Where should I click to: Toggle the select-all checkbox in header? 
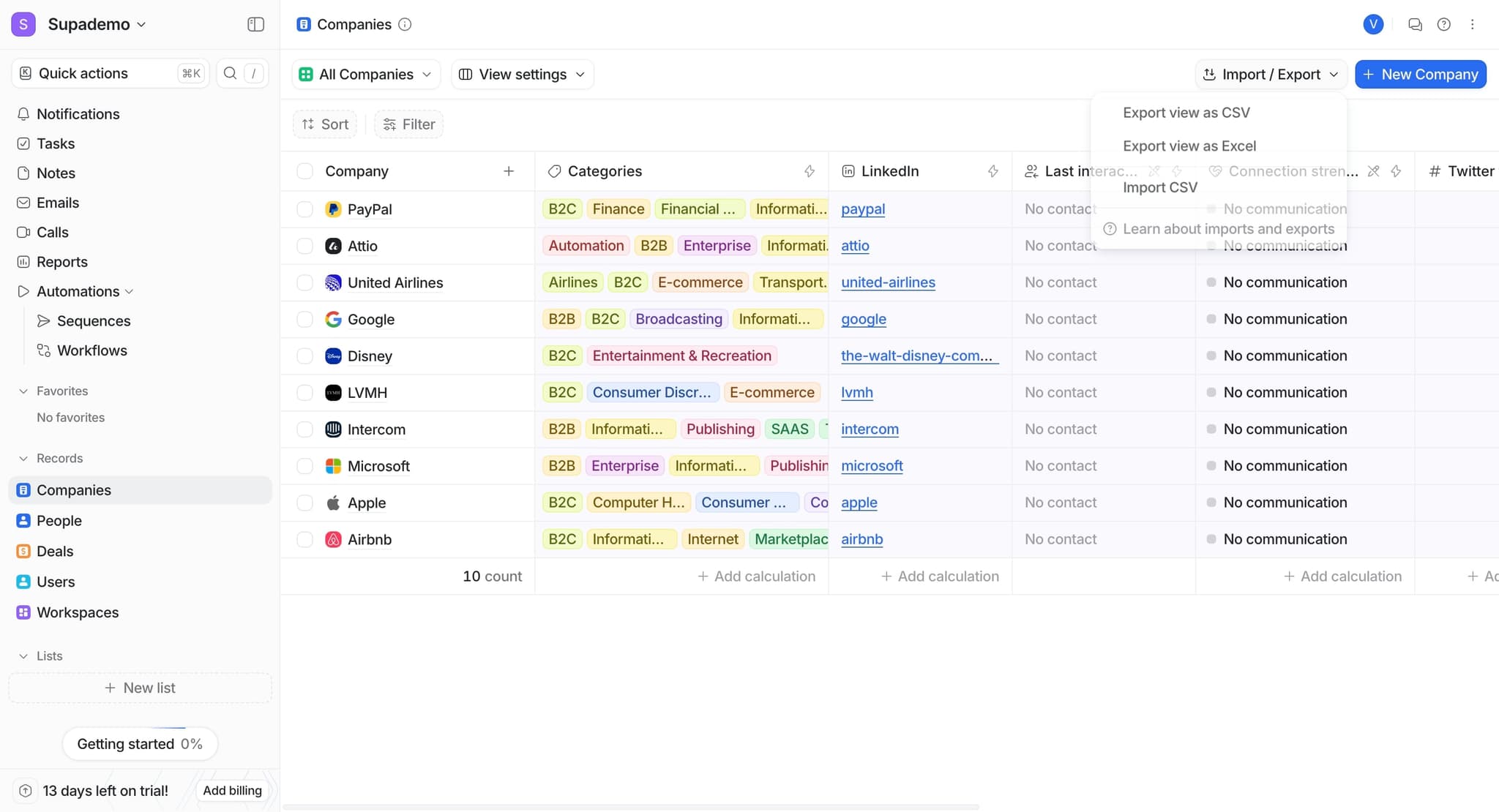304,171
